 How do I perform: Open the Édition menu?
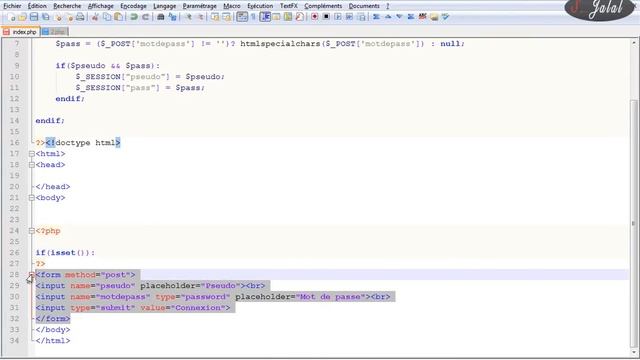tap(37, 6)
